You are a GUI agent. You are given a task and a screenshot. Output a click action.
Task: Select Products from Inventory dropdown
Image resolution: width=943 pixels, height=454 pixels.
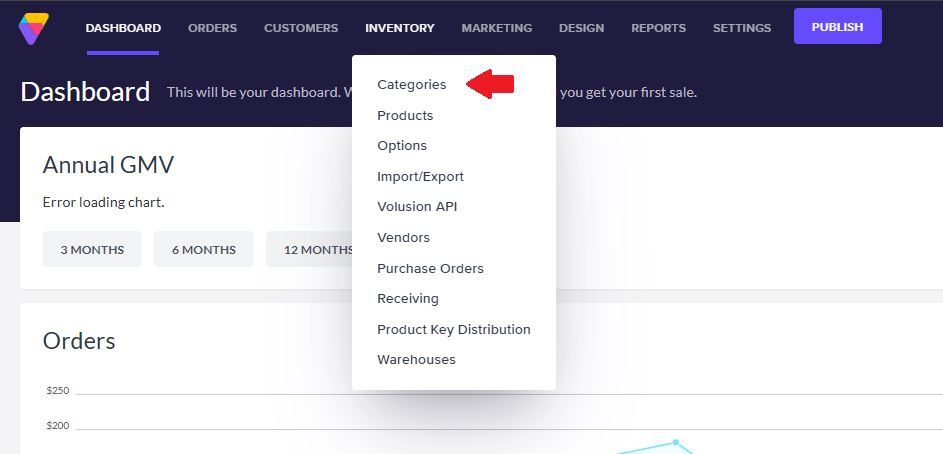[405, 115]
